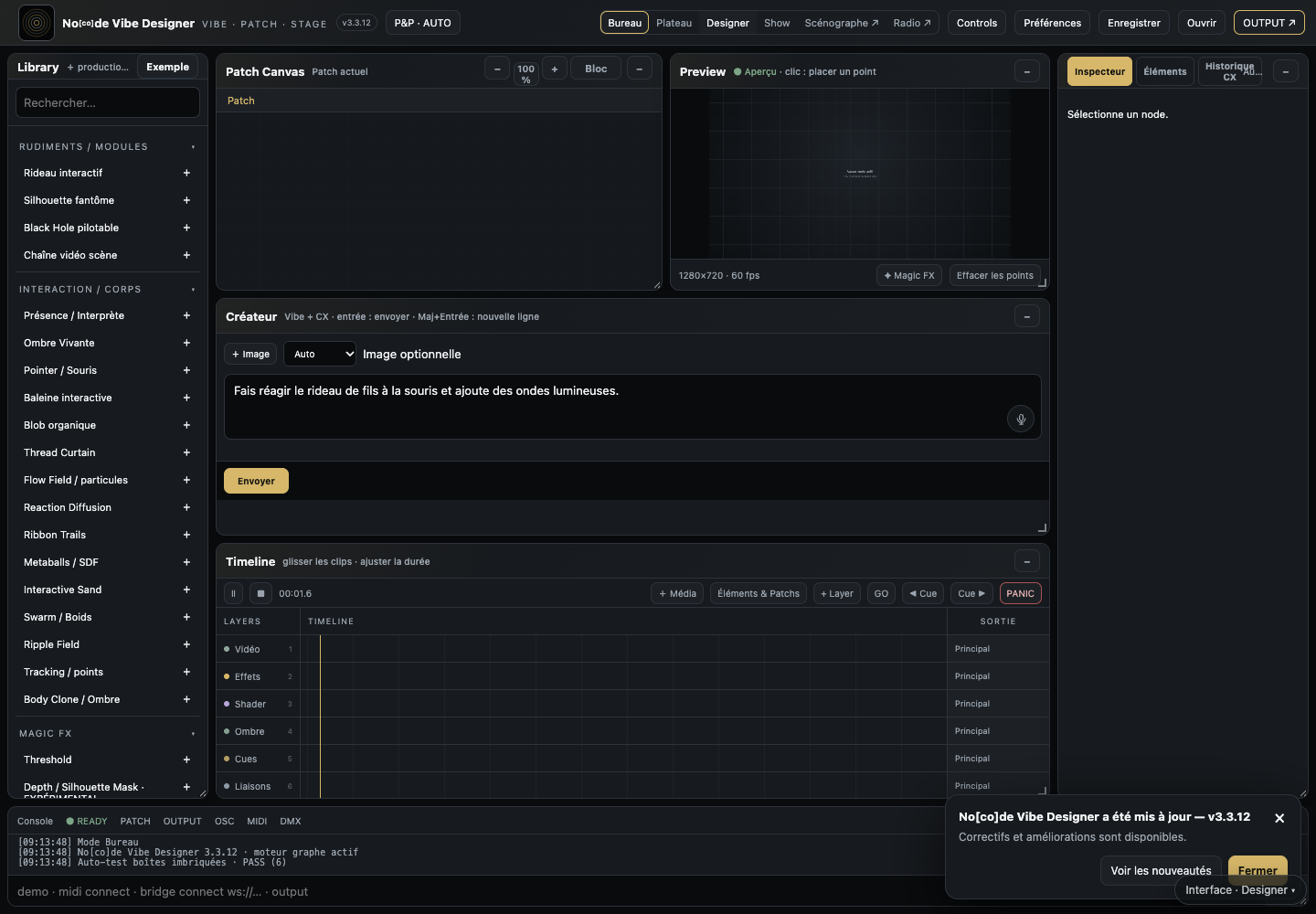Toggle the Magic FX button in Preview
The width and height of the screenshot is (1316, 914).
(x=909, y=275)
